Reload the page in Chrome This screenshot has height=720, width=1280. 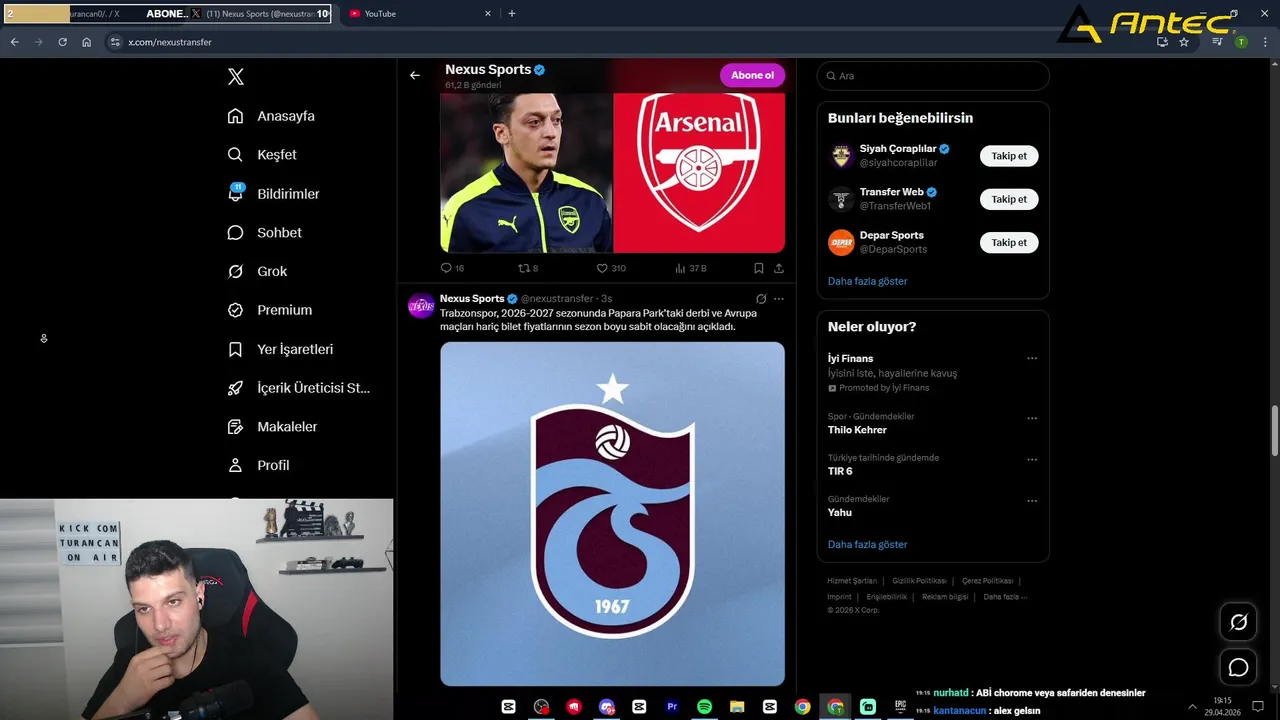coord(62,42)
